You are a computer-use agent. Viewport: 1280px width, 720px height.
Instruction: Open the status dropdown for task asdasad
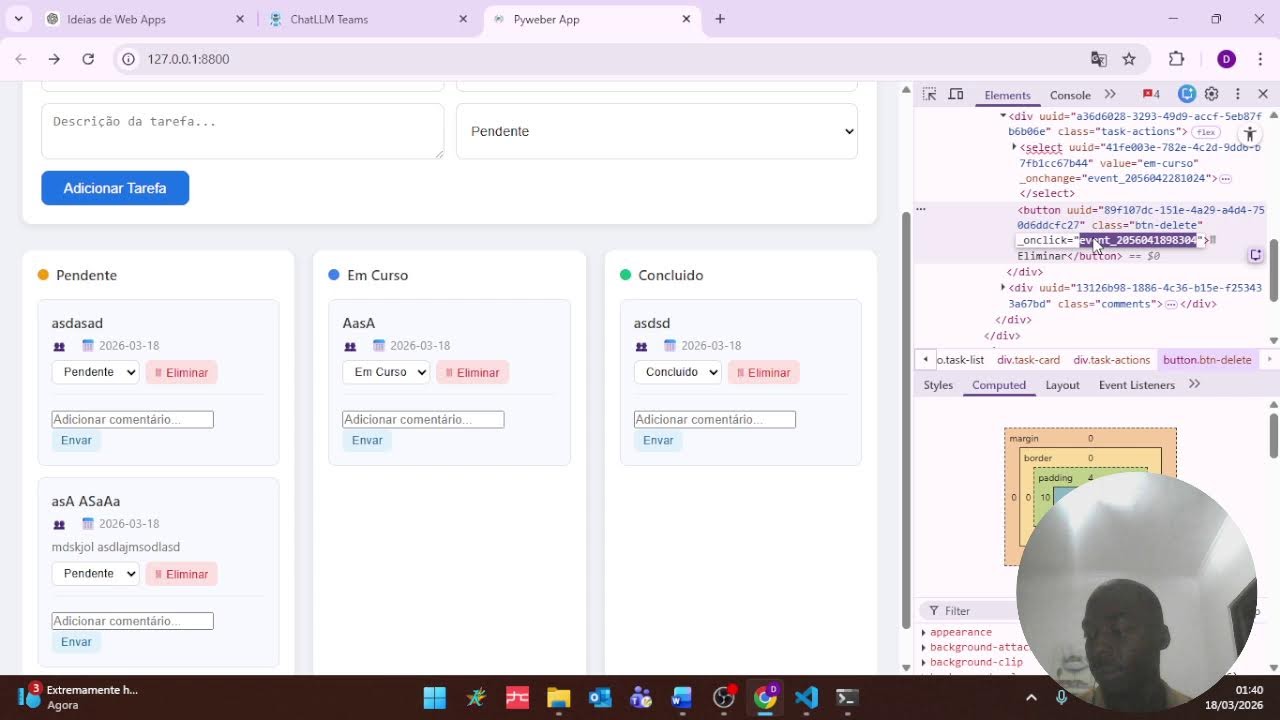point(95,372)
